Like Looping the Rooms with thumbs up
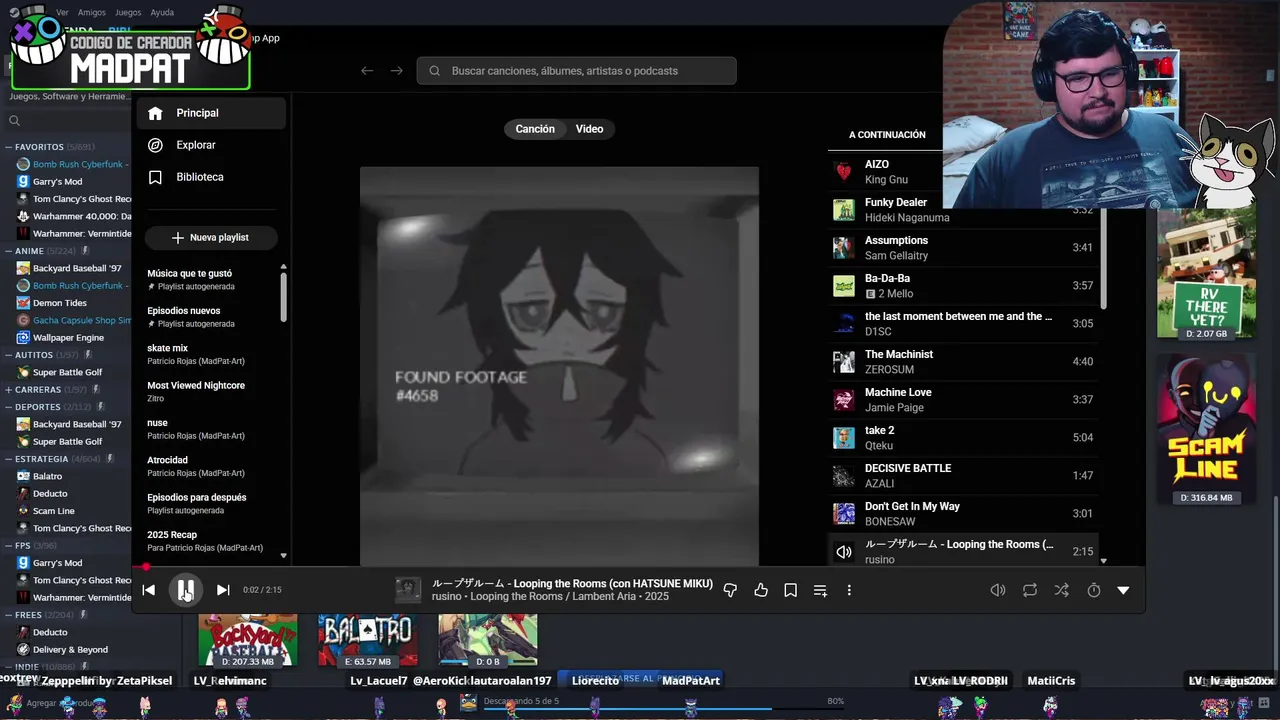Screen dimensions: 1280x720 [761, 590]
